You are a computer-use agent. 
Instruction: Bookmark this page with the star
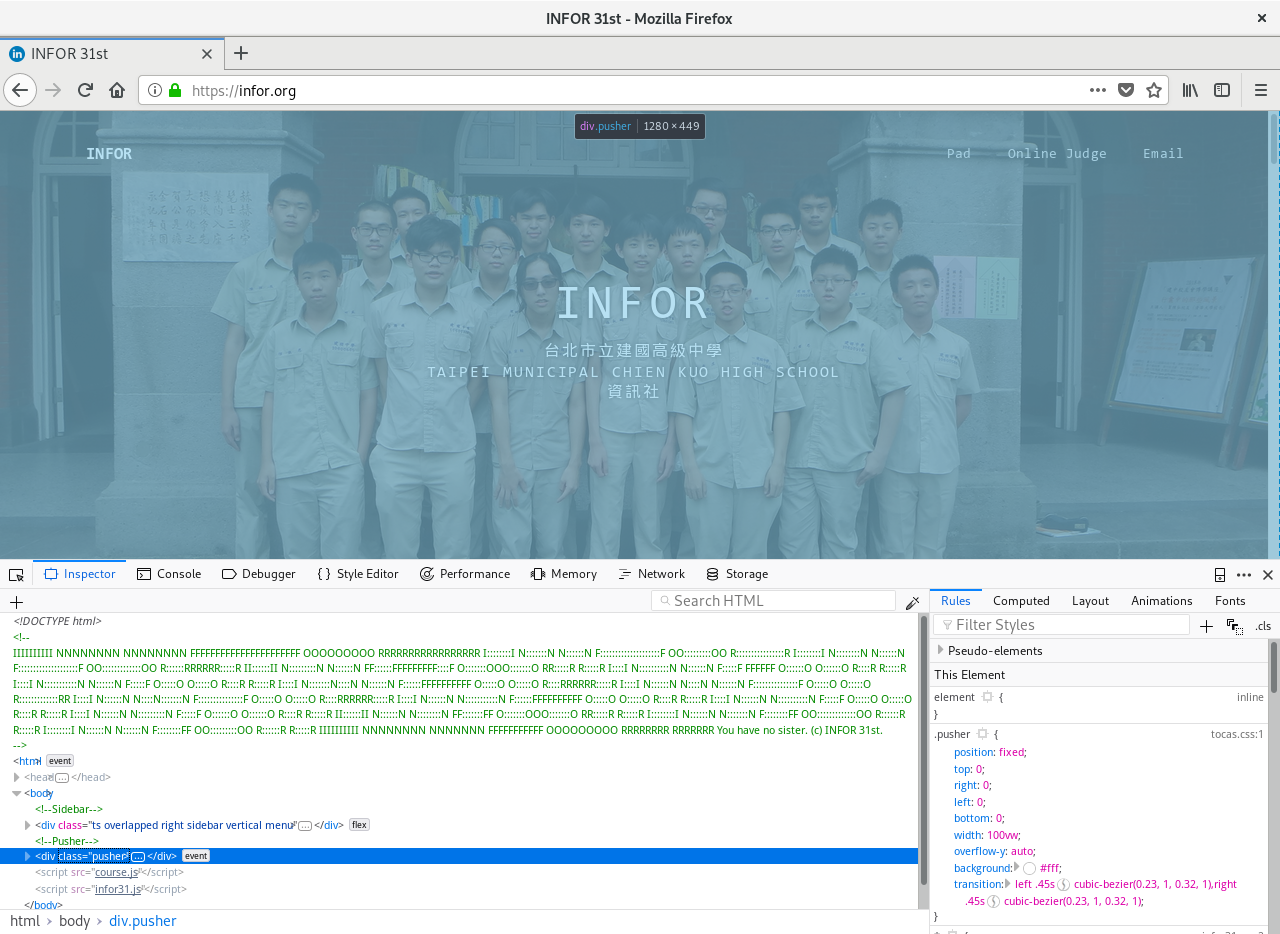[1154, 90]
